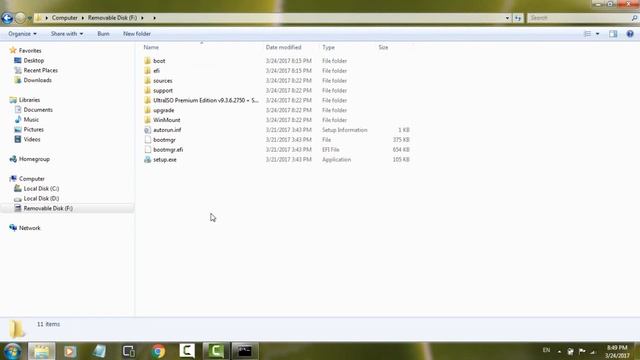Screen dimensions: 640x360
Task: Open the Documents library
Action: pyautogui.click(x=38, y=110)
